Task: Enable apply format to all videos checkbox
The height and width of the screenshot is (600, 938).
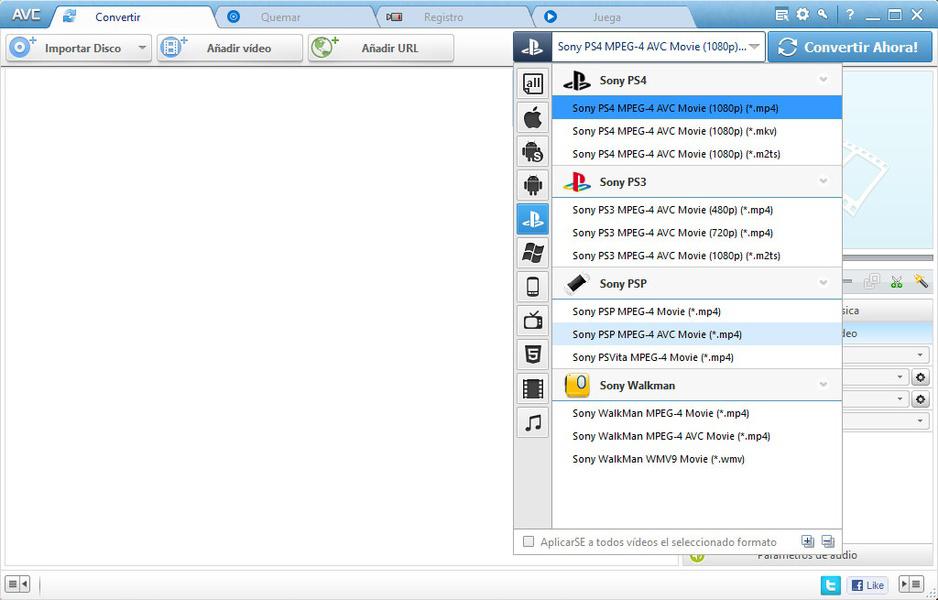Action: click(x=529, y=542)
